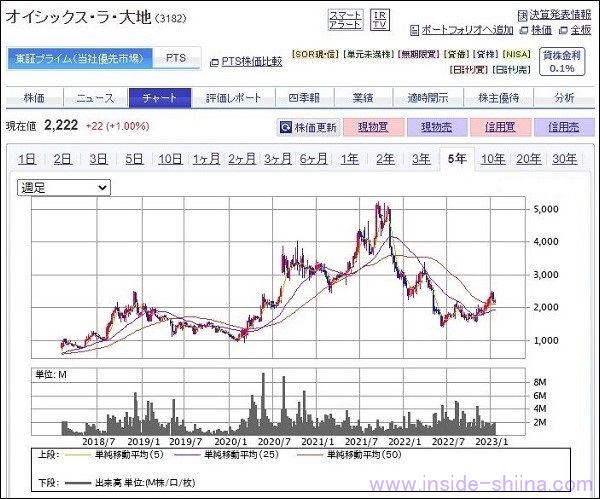This screenshot has width=600, height=499.
Task: Click 信用買 button
Action: pyautogui.click(x=501, y=127)
